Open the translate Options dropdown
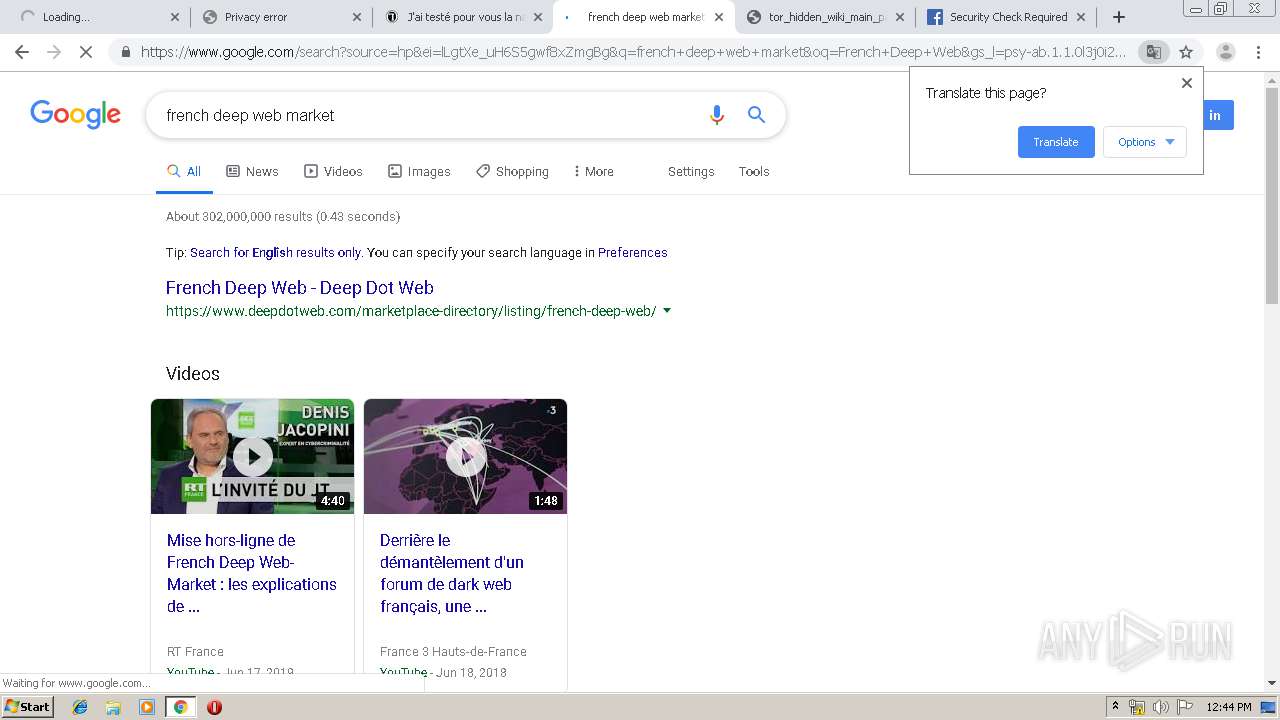The image size is (1280, 720). click(1145, 142)
